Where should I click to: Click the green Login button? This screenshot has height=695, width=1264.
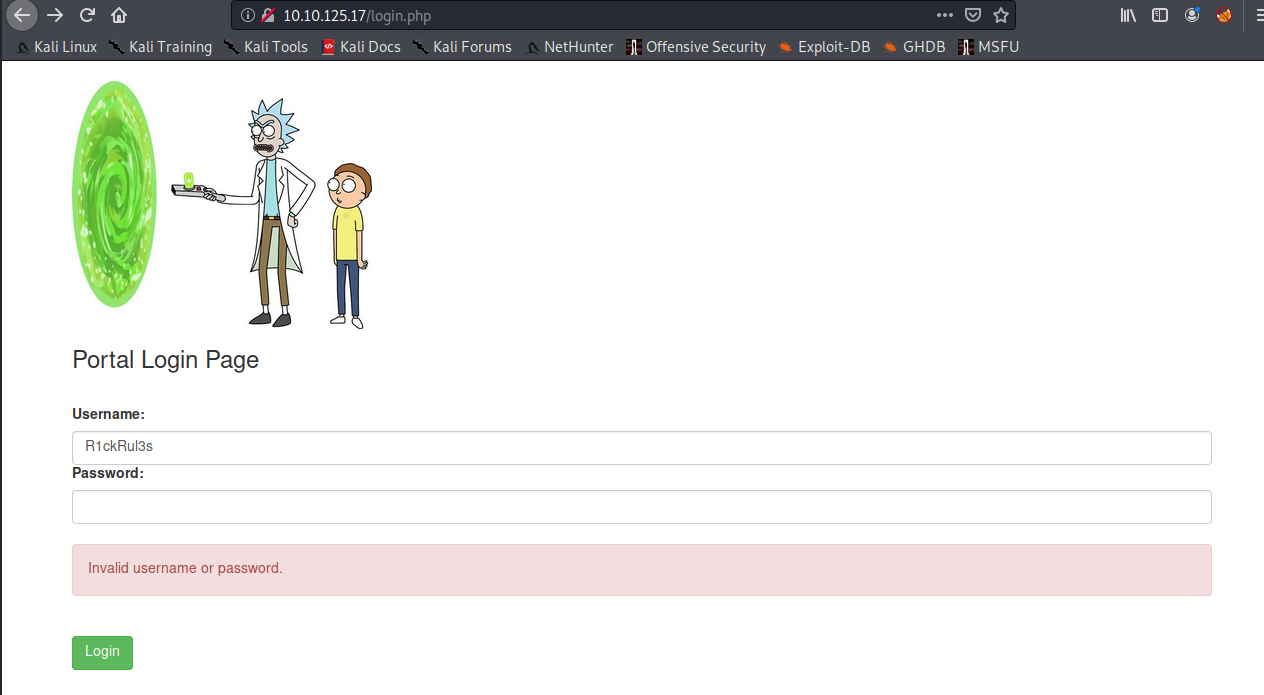pyautogui.click(x=102, y=652)
